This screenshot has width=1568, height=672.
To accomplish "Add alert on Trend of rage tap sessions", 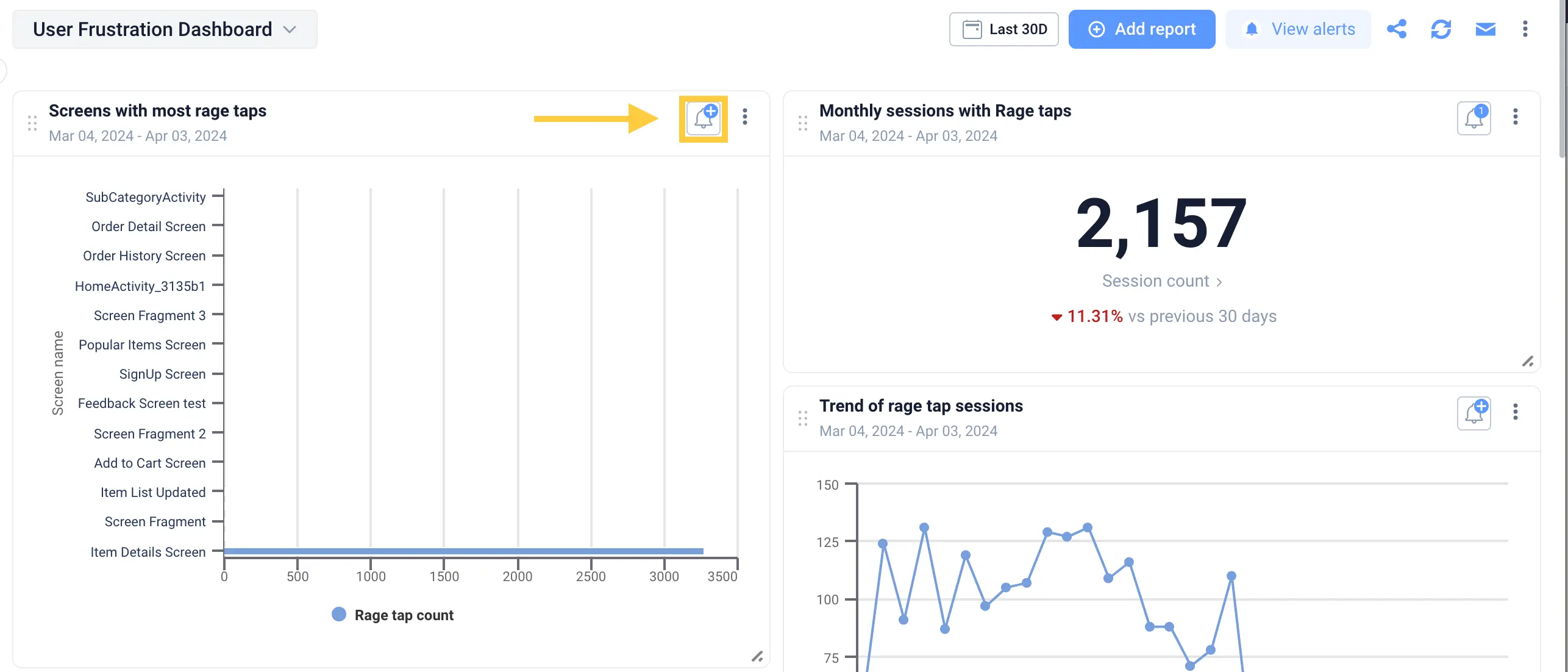I will [1474, 413].
